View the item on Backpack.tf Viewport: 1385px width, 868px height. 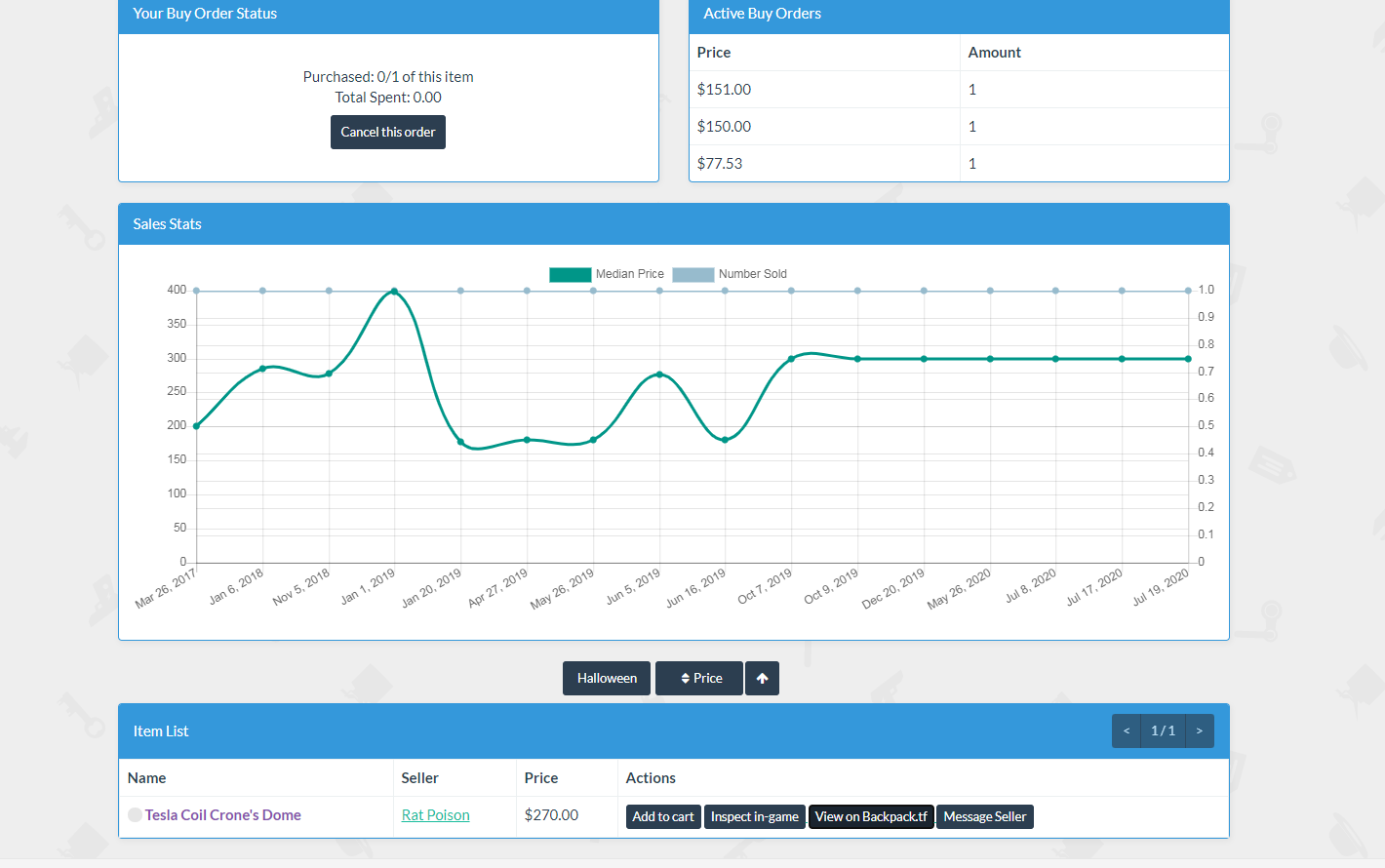pyautogui.click(x=871, y=817)
